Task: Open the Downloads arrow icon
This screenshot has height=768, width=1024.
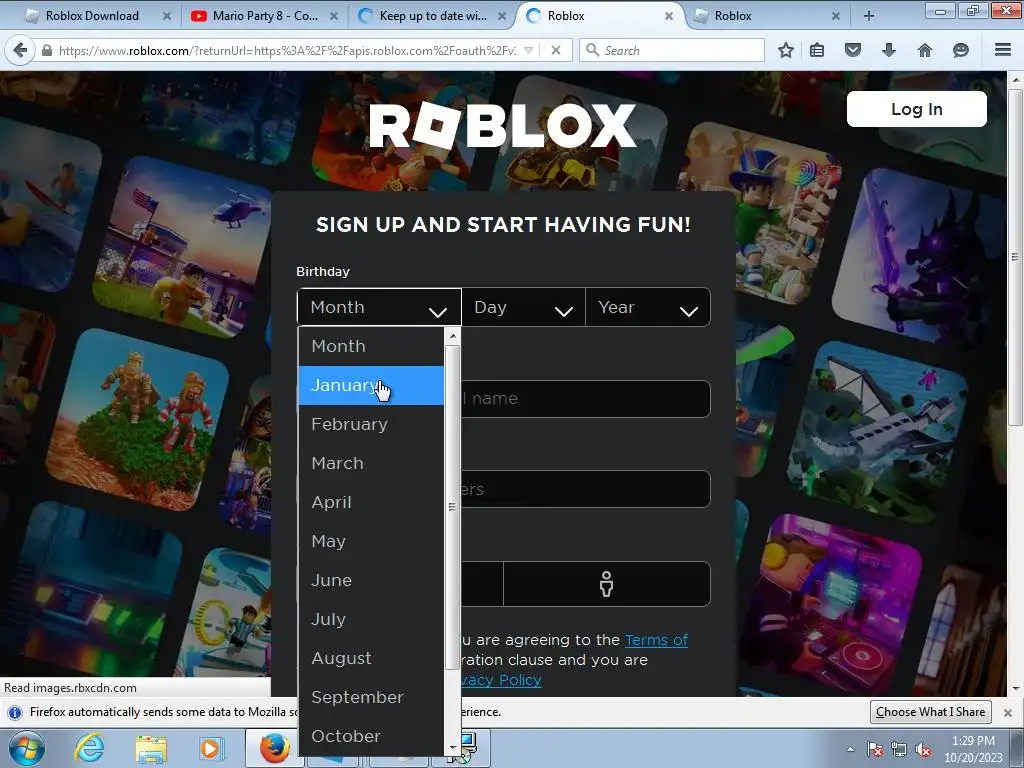Action: pyautogui.click(x=889, y=50)
